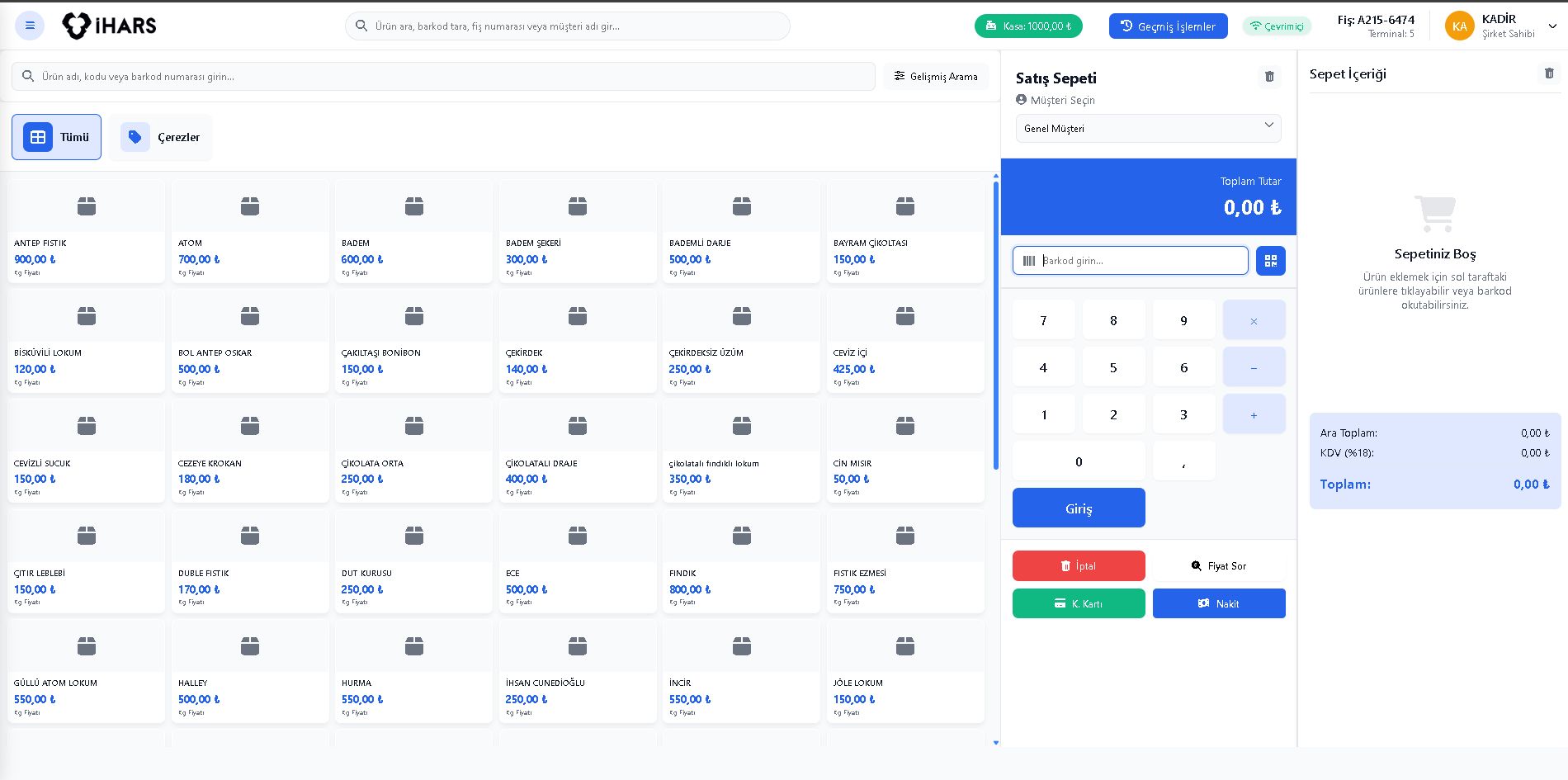Open the hamburger sidebar menu
The image size is (1568, 780).
30,26
